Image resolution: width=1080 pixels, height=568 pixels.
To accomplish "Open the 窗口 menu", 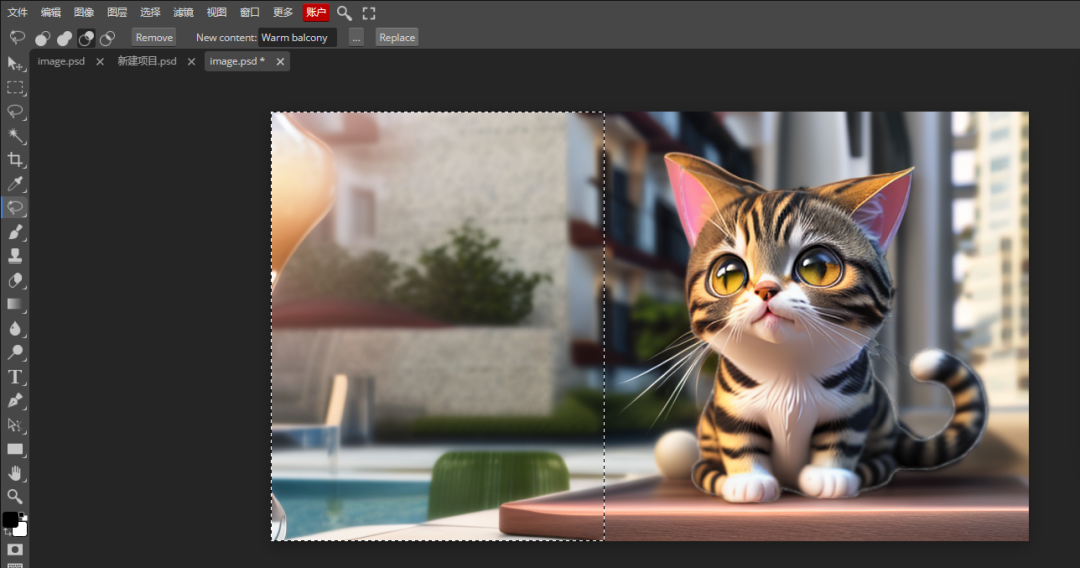I will click(x=249, y=12).
